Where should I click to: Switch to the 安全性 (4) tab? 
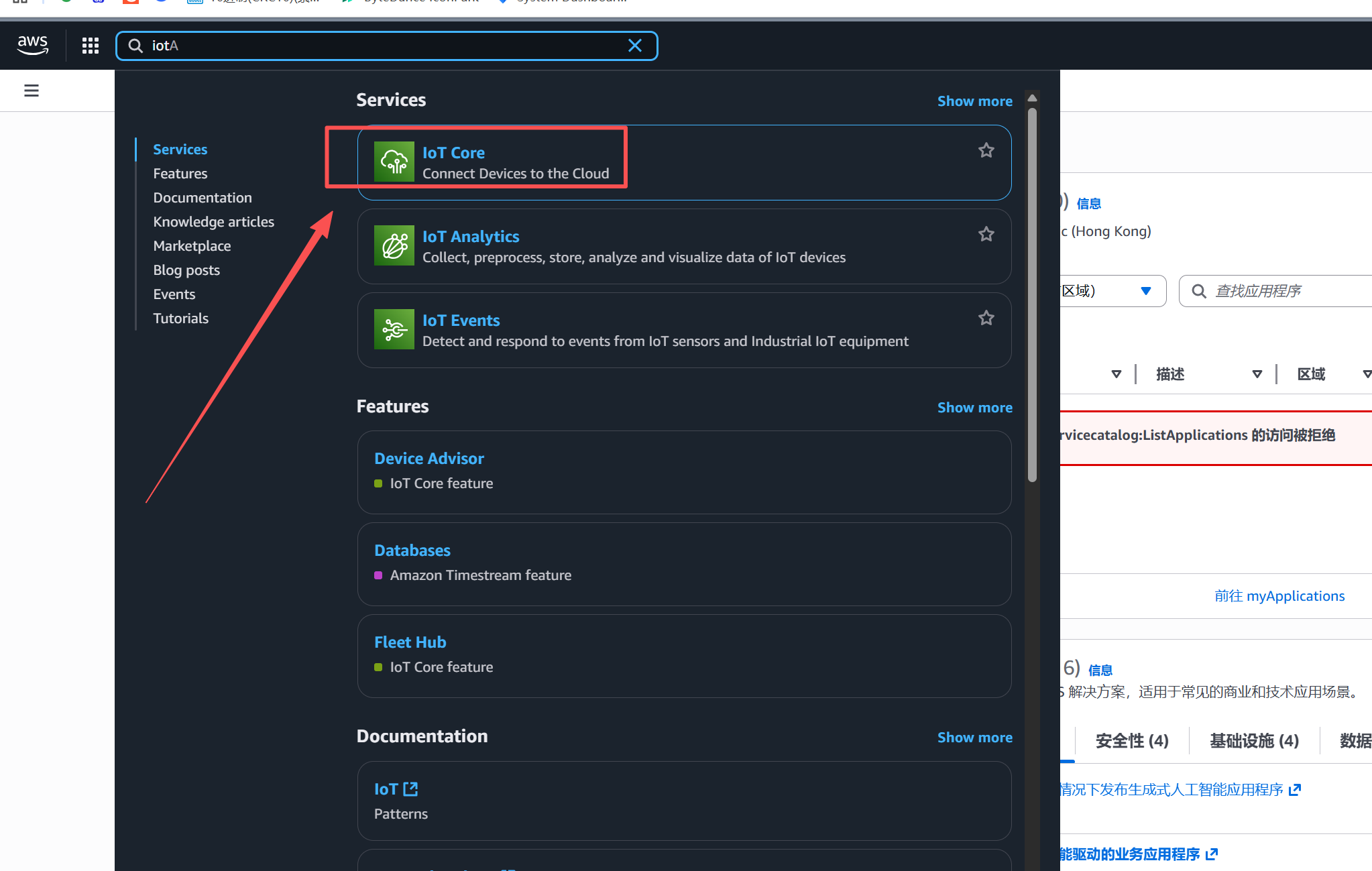pyautogui.click(x=1132, y=741)
